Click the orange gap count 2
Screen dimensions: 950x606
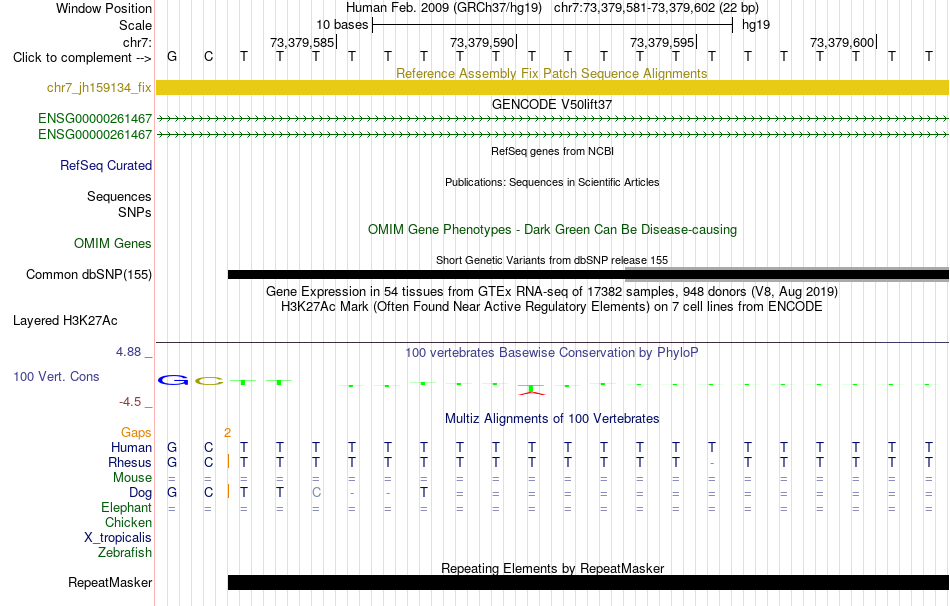pyautogui.click(x=227, y=433)
